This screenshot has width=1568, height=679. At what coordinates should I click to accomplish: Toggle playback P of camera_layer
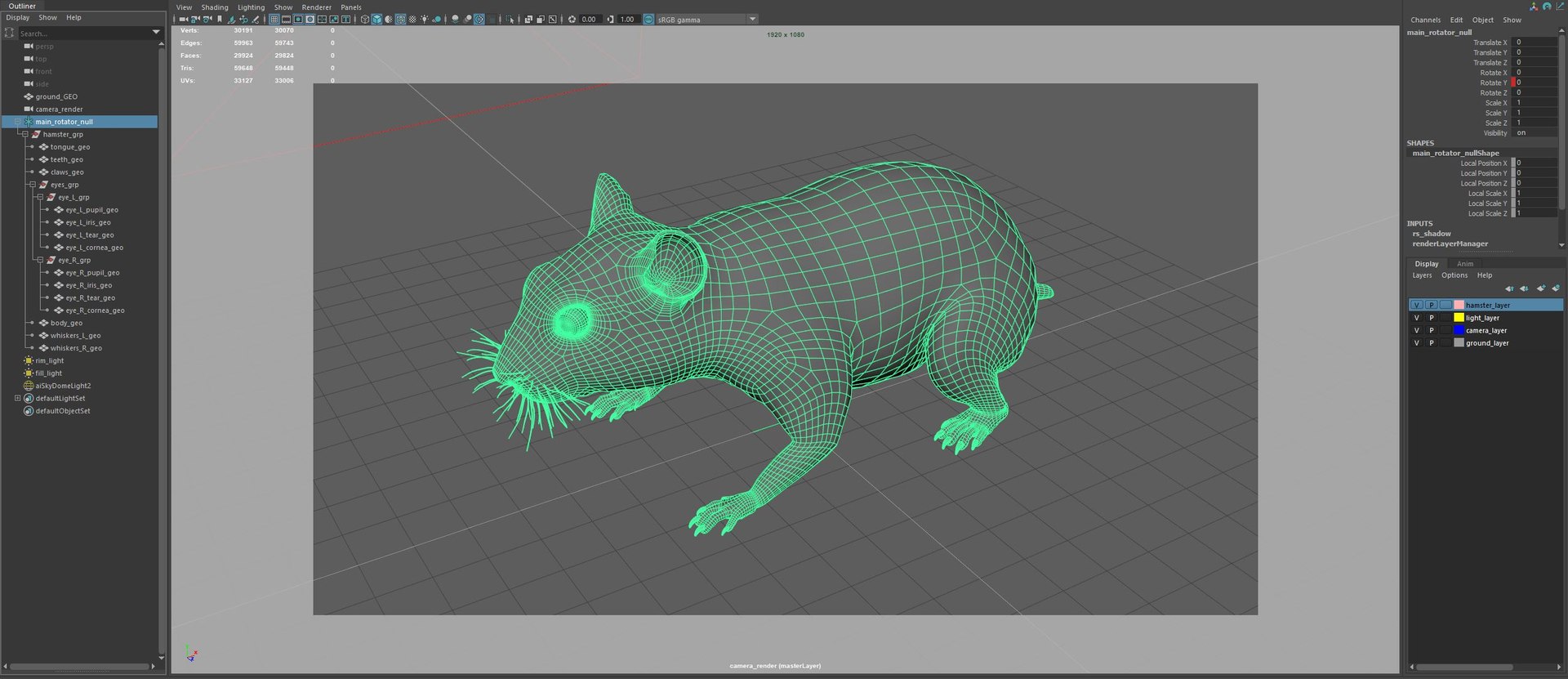[x=1431, y=330]
